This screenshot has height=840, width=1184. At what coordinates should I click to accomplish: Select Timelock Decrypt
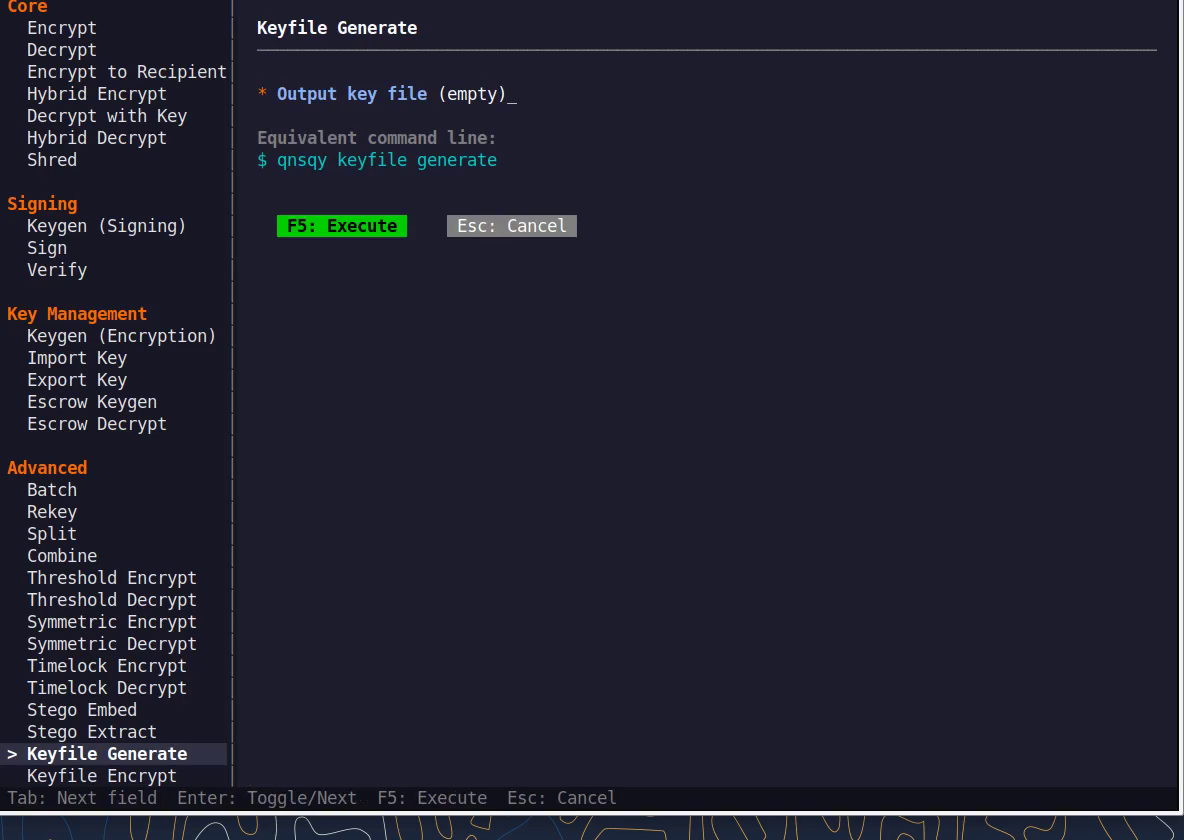106,687
